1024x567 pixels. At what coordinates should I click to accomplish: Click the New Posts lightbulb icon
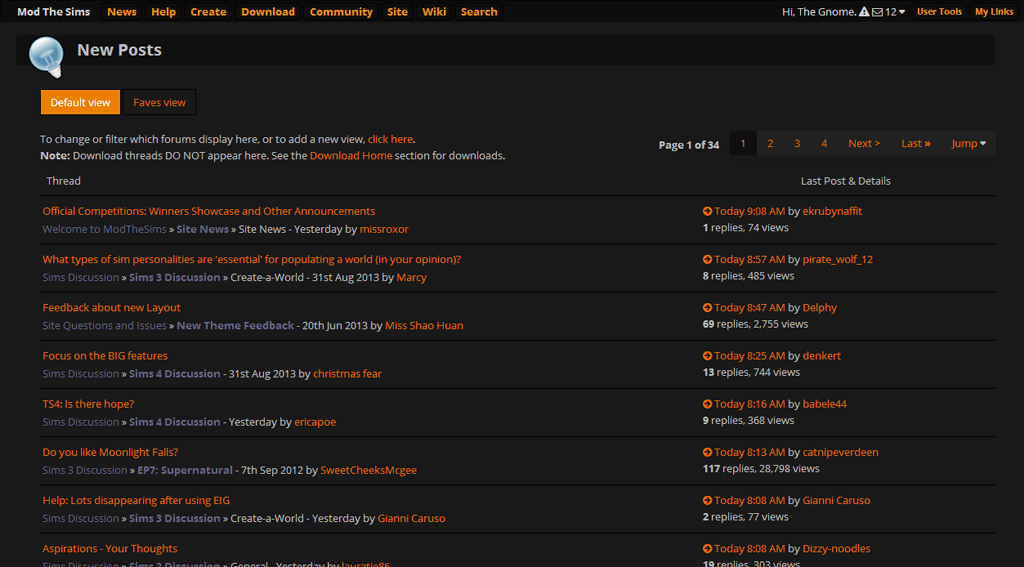[x=46, y=57]
